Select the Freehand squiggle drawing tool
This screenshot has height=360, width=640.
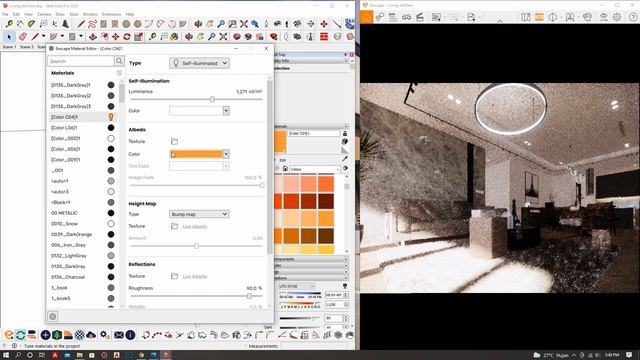pyautogui.click(x=92, y=24)
